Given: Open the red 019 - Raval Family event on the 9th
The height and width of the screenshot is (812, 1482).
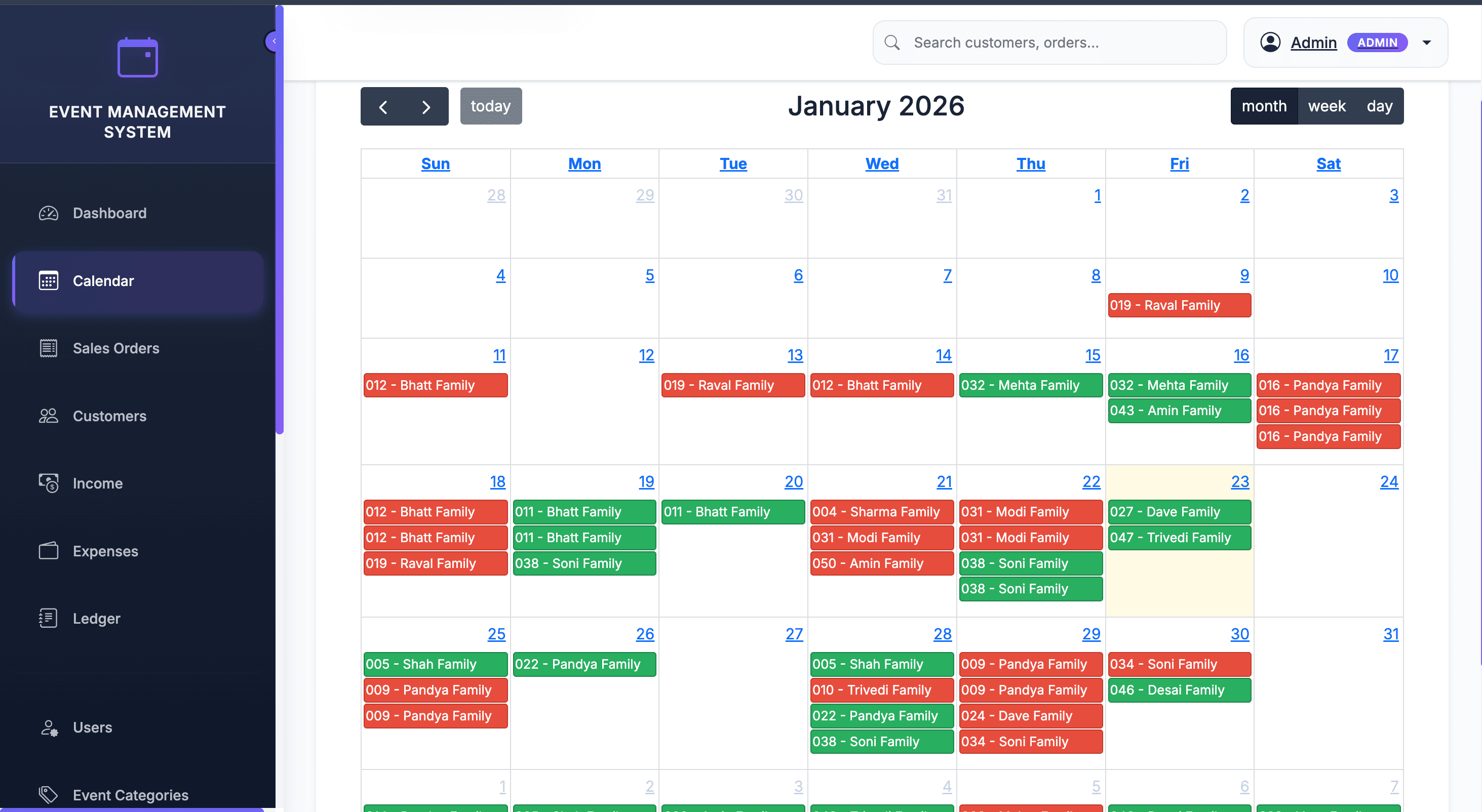Looking at the screenshot, I should point(1179,305).
